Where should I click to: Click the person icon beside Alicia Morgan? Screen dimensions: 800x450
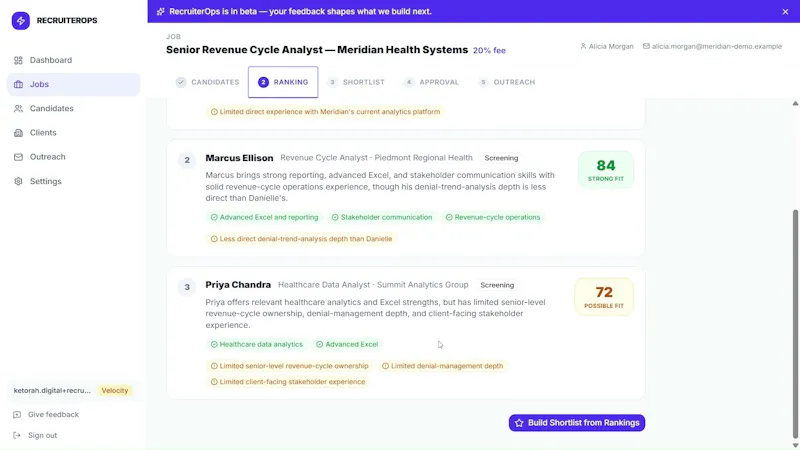click(583, 46)
